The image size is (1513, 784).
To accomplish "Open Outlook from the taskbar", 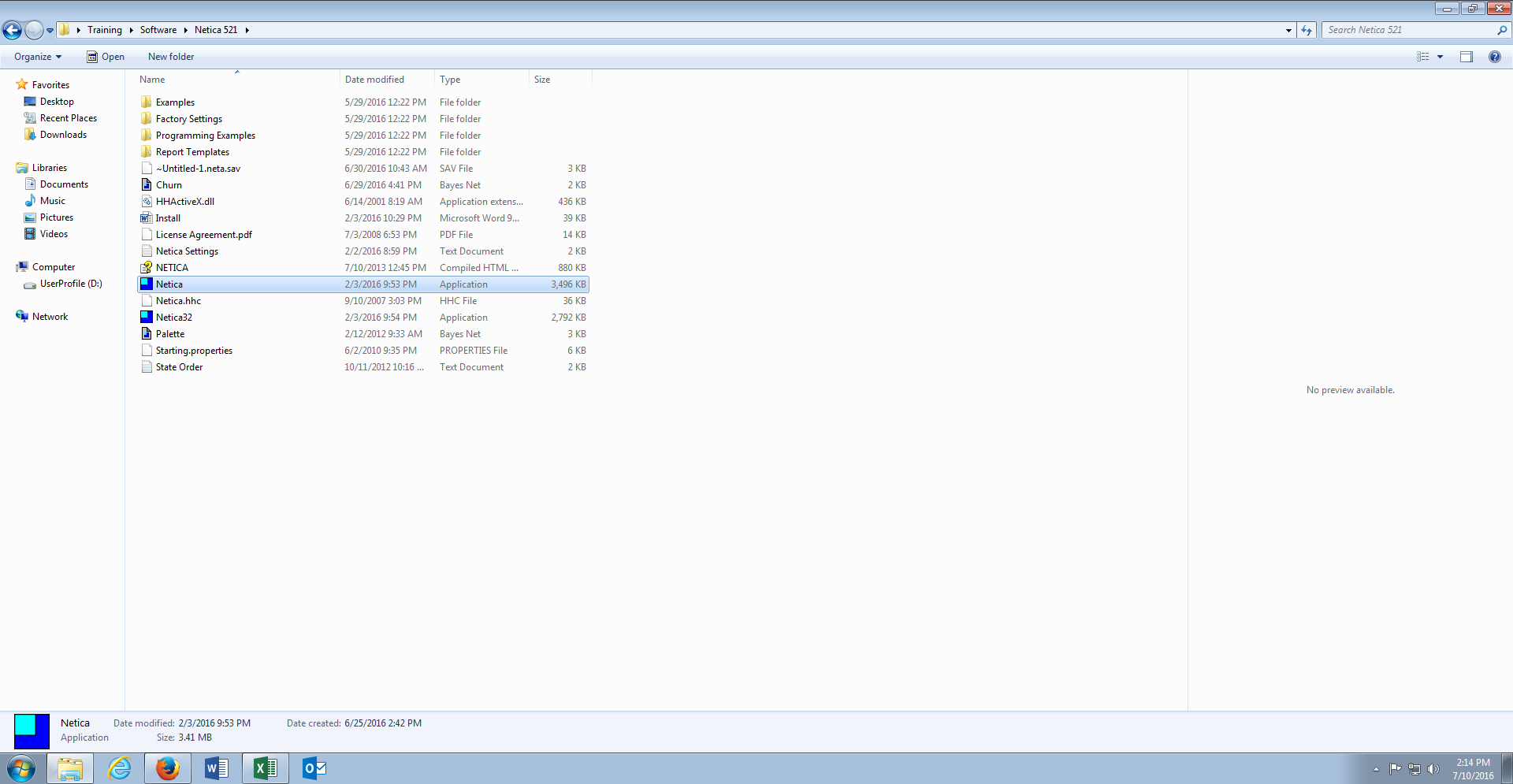I will pos(314,768).
